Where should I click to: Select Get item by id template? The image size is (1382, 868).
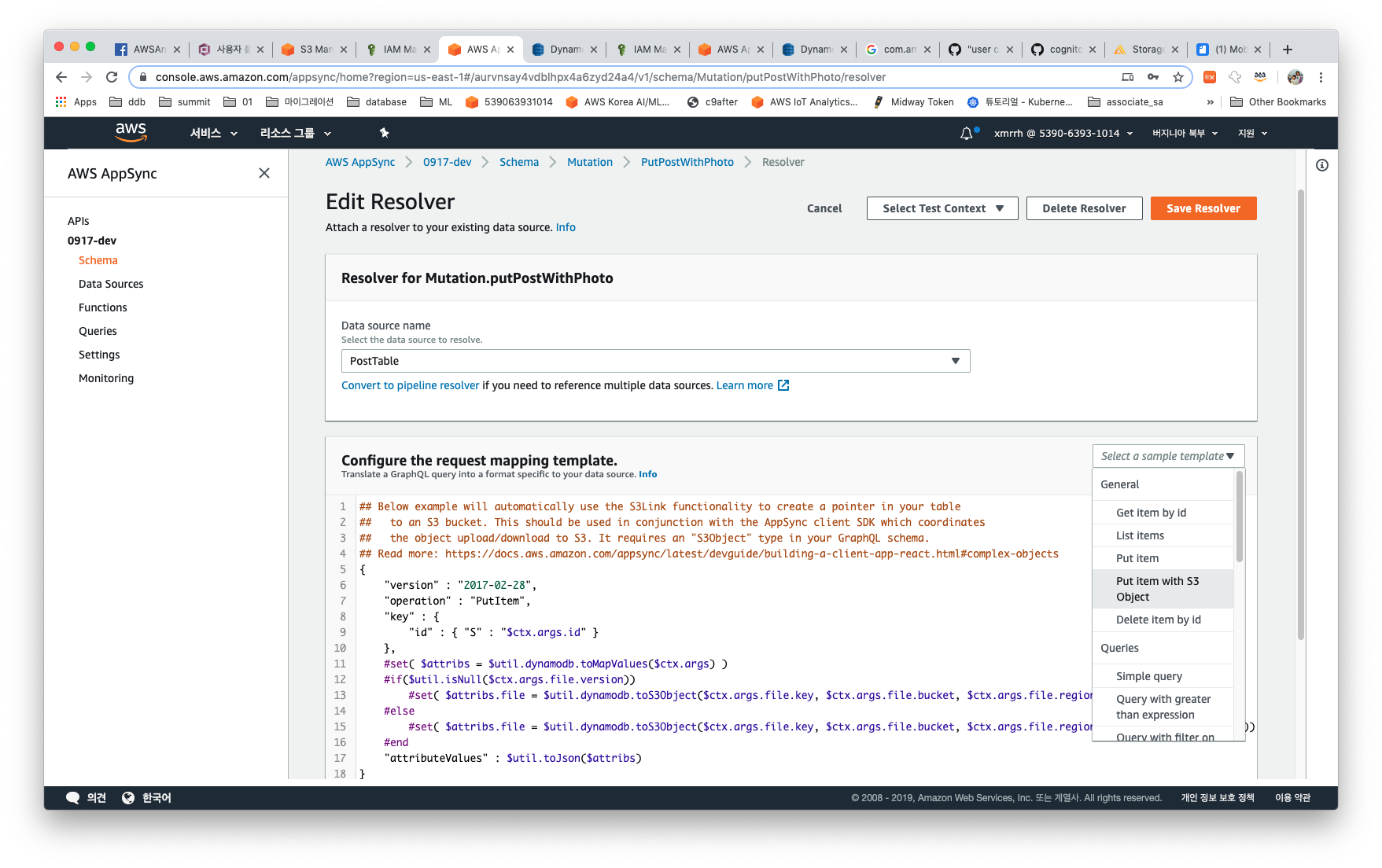coord(1163,513)
